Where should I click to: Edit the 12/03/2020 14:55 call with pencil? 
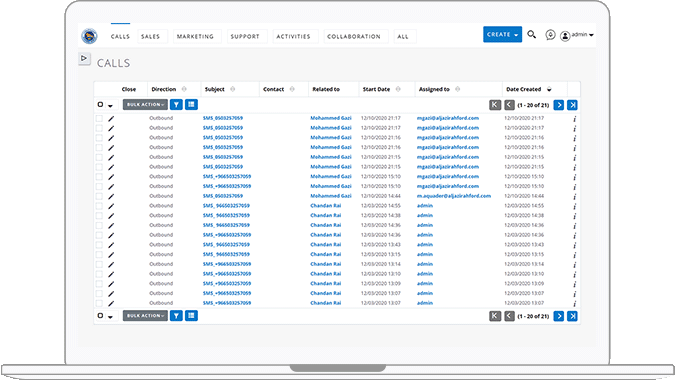(111, 206)
